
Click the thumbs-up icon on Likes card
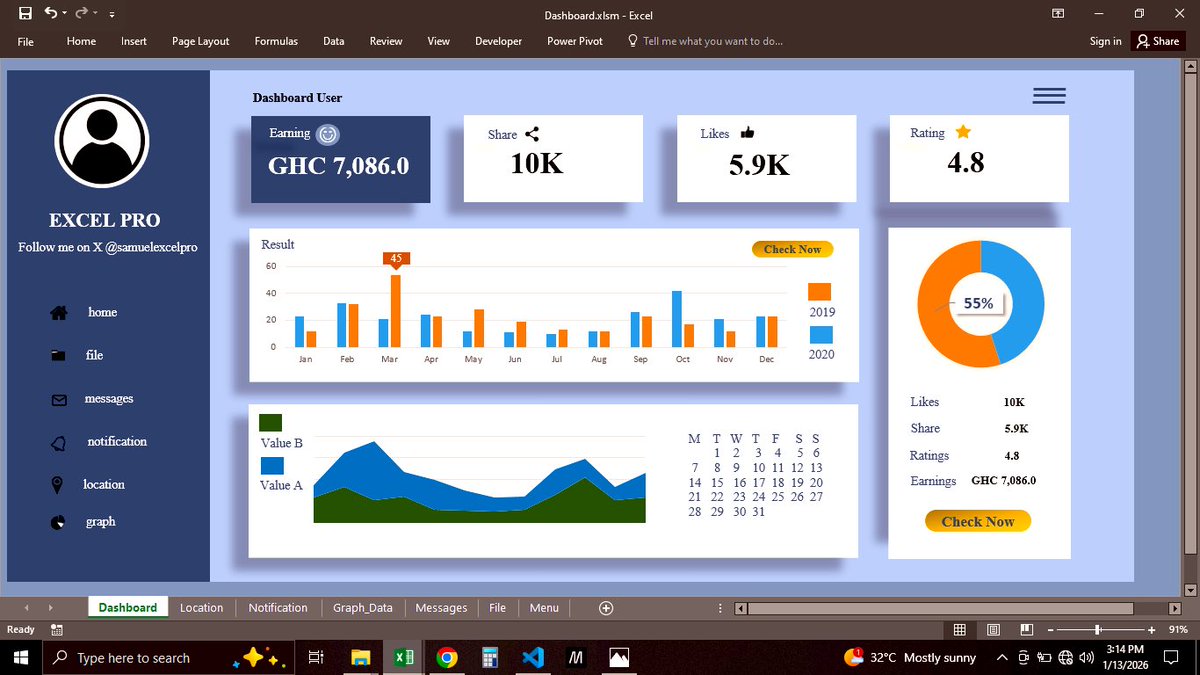[748, 133]
